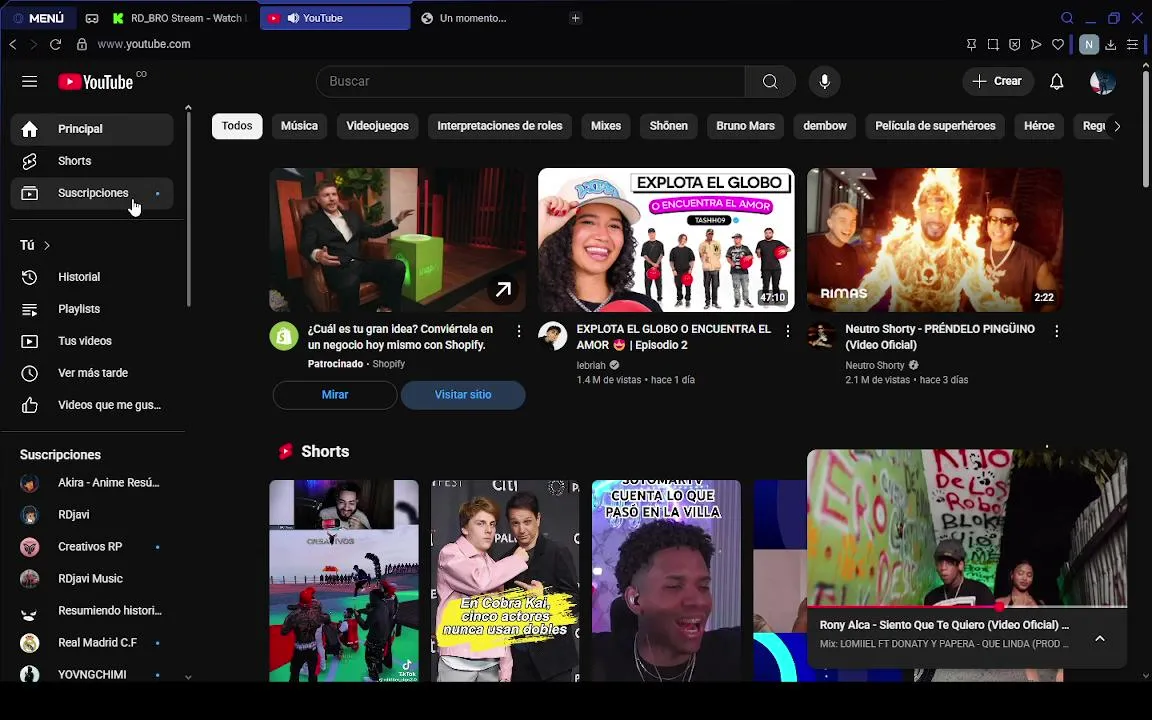Open the browser easy setup icon
This screenshot has height=720, width=1152.
coord(1132,45)
